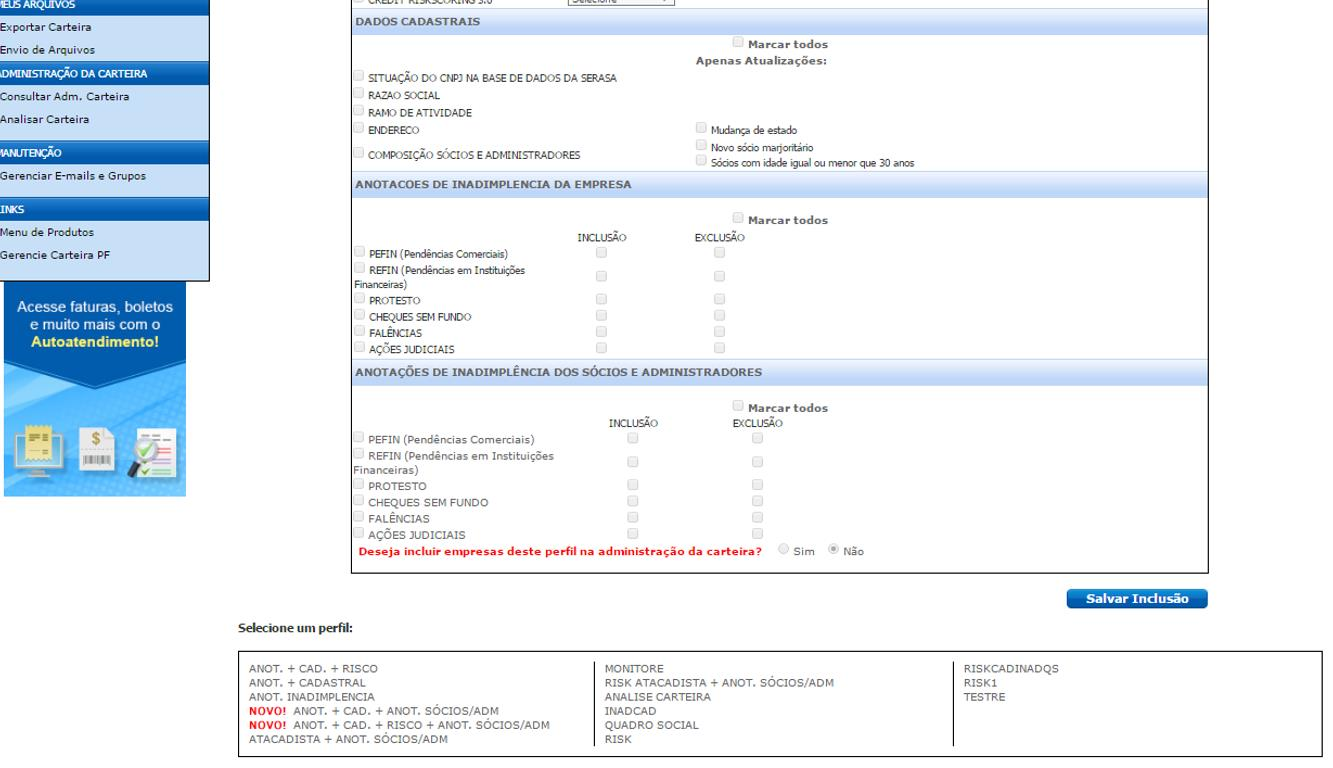Tick Novo sócio marjoritário option
Image resolution: width=1333 pixels, height=768 pixels.
click(x=701, y=146)
